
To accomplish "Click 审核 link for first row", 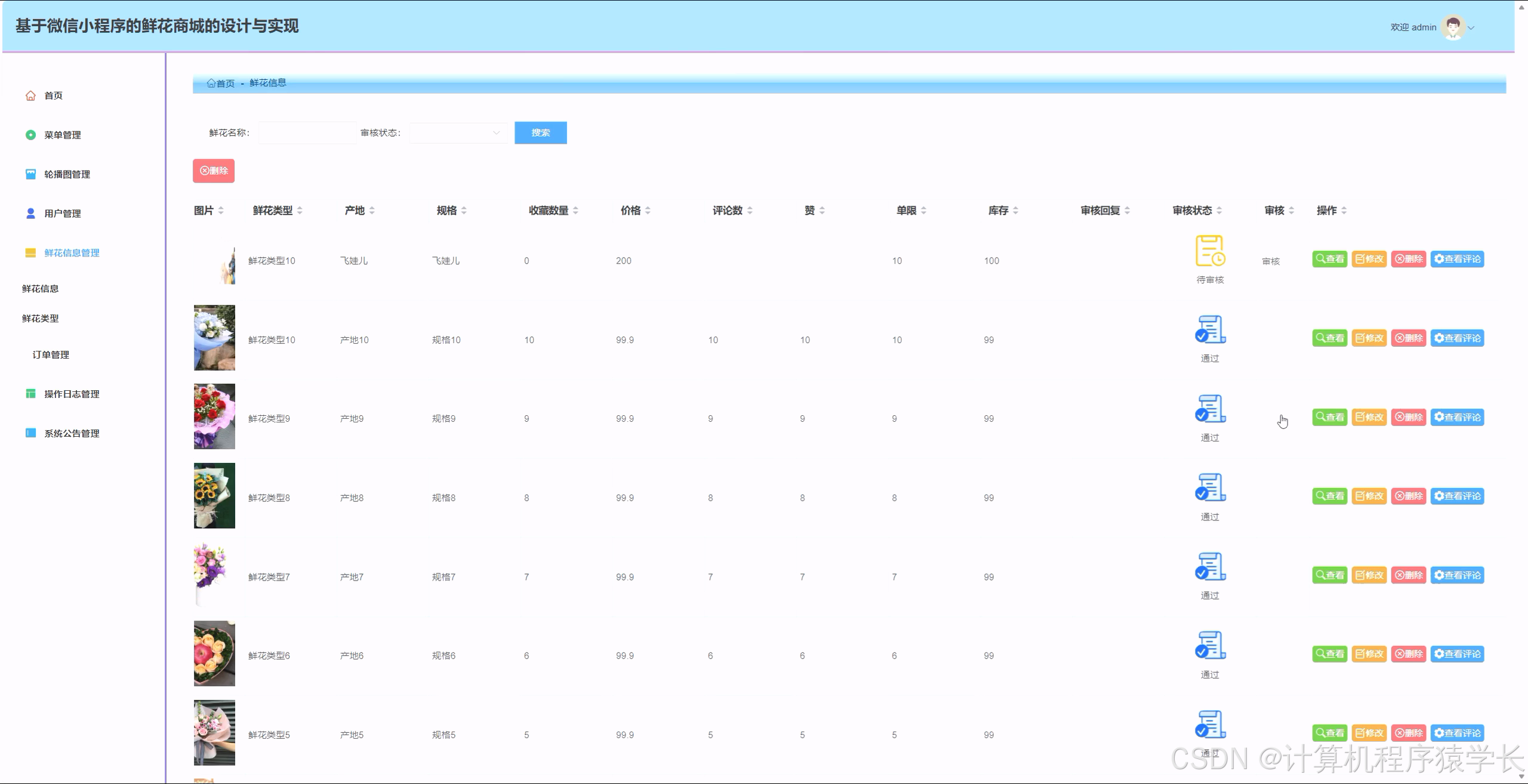I will tap(1271, 261).
